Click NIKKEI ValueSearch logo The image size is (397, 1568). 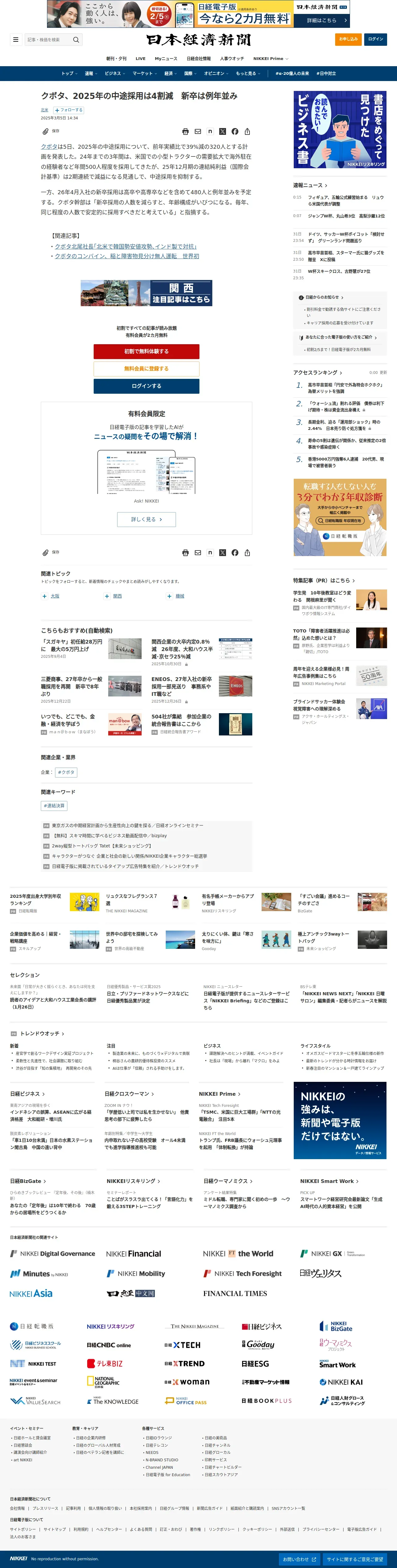[35, 1401]
